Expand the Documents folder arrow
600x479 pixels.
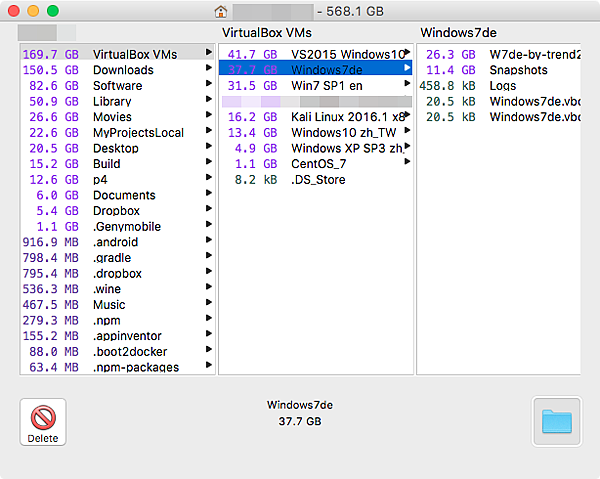(x=209, y=193)
